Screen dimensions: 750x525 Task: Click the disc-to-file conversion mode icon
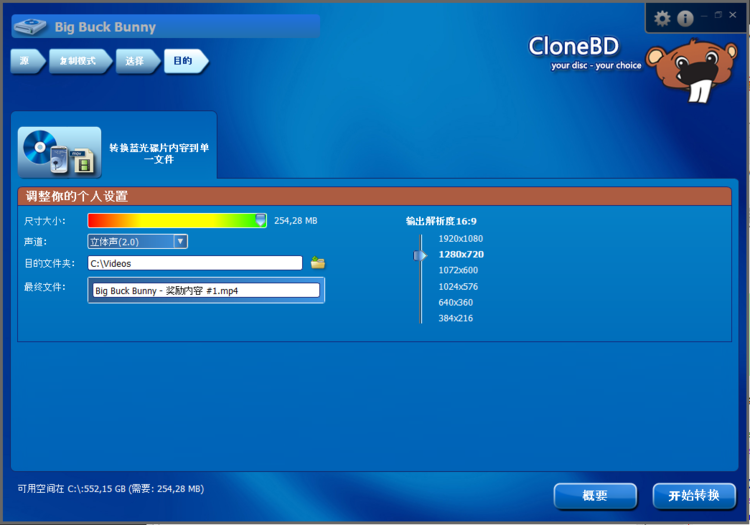click(x=60, y=152)
